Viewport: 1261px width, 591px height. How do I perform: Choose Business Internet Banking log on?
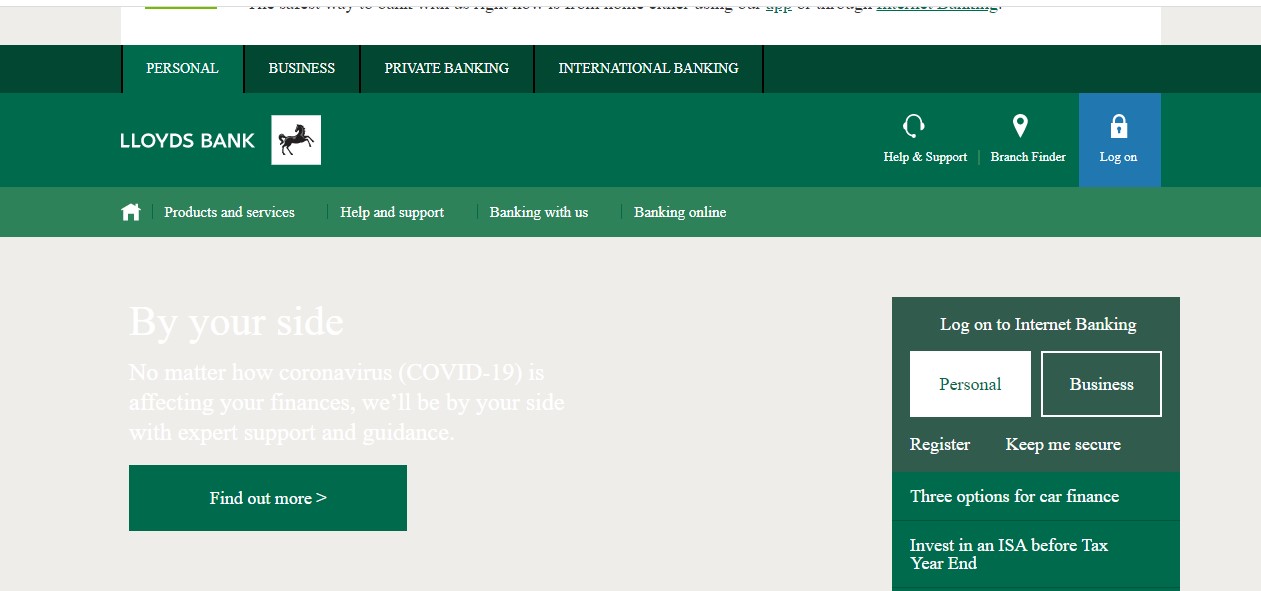(1101, 384)
